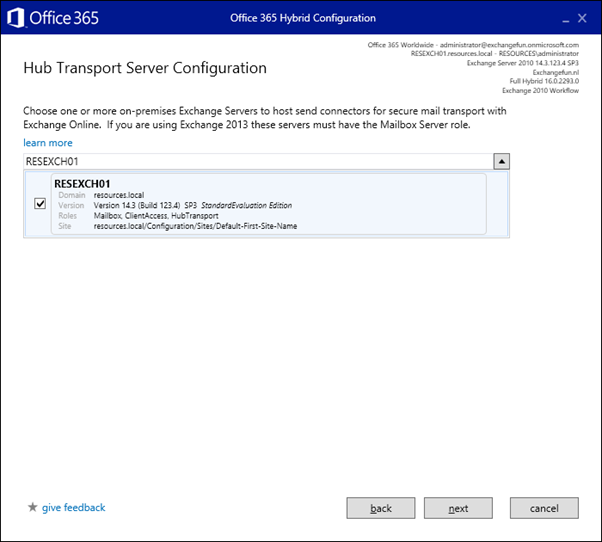This screenshot has height=542, width=602.
Task: Open the give feedback link
Action: pos(73,508)
